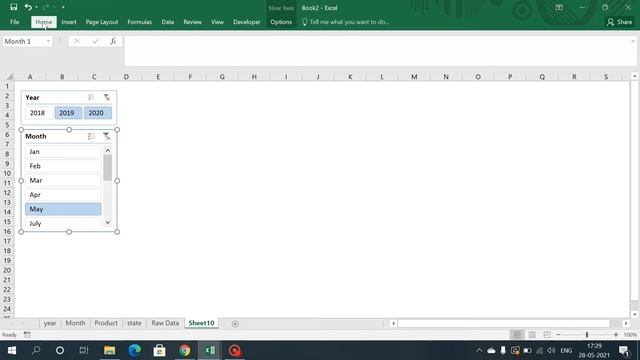Expand the Name Box dropdown arrow
The width and height of the screenshot is (640, 360).
[48, 42]
